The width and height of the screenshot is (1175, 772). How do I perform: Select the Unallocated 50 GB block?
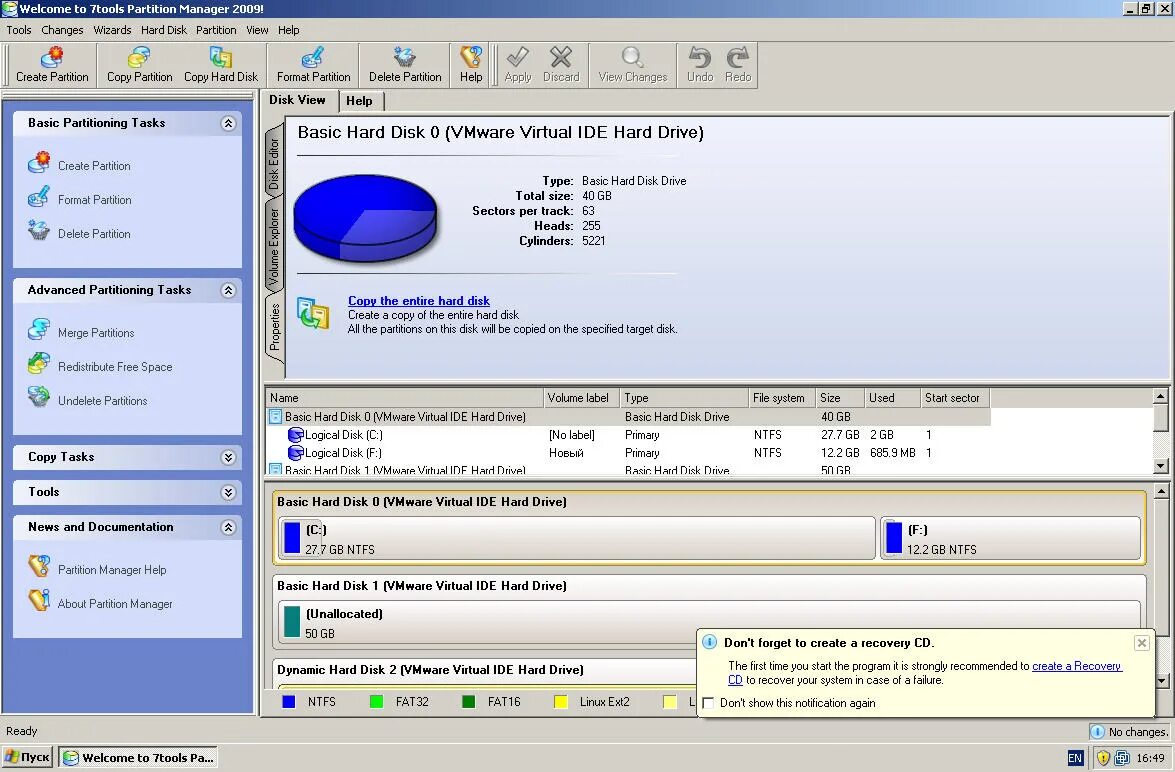[709, 622]
